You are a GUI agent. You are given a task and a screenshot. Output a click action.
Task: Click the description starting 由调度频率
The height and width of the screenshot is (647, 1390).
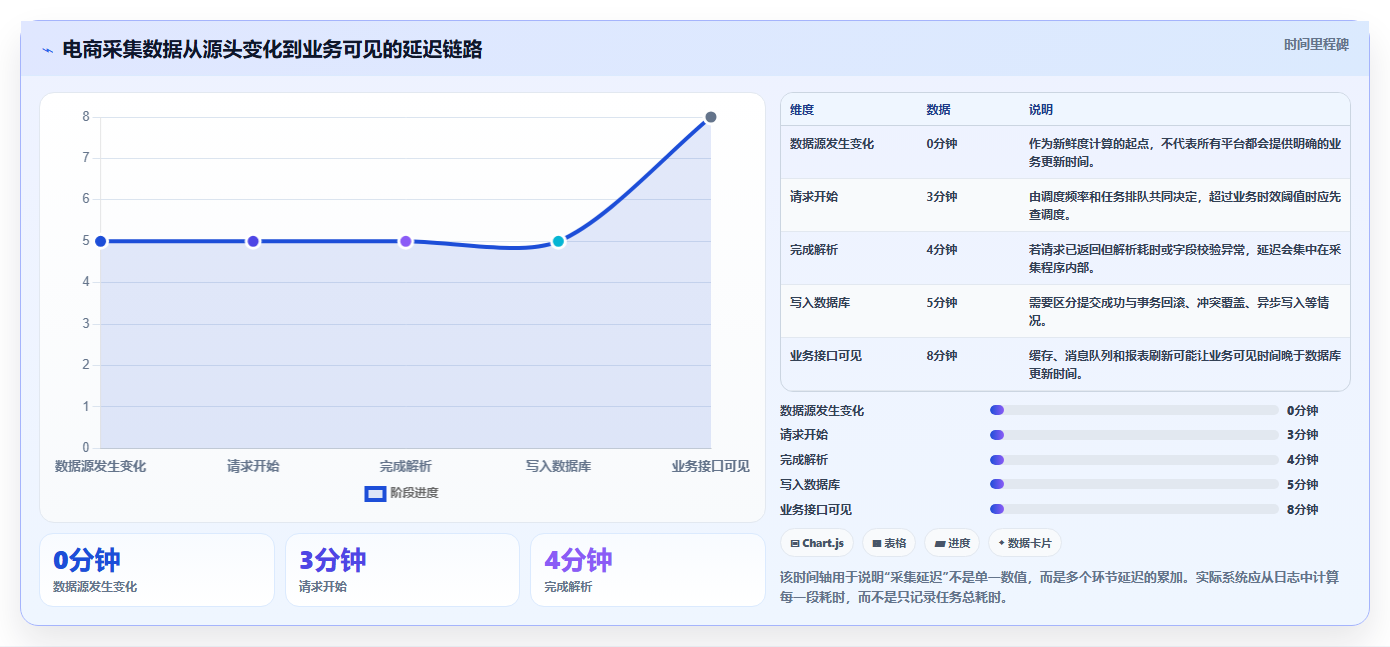click(x=1185, y=205)
